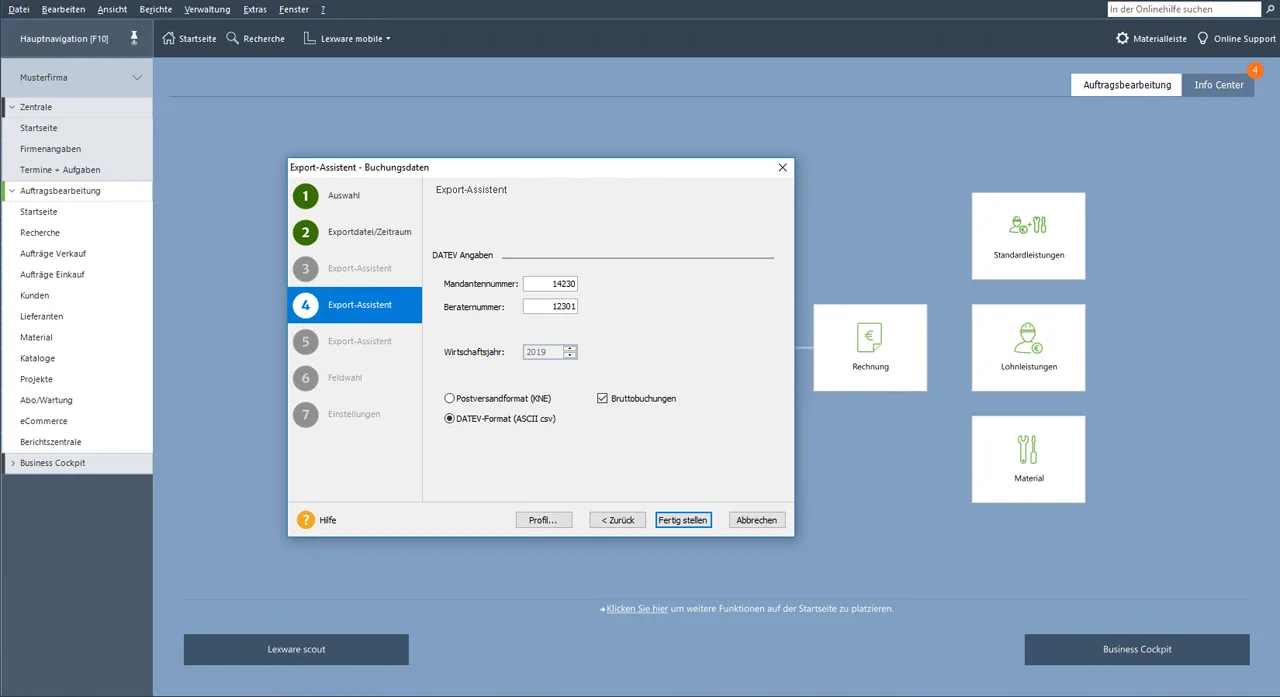The width and height of the screenshot is (1280, 697).
Task: Click the Info Center notification badge
Action: (x=1255, y=71)
